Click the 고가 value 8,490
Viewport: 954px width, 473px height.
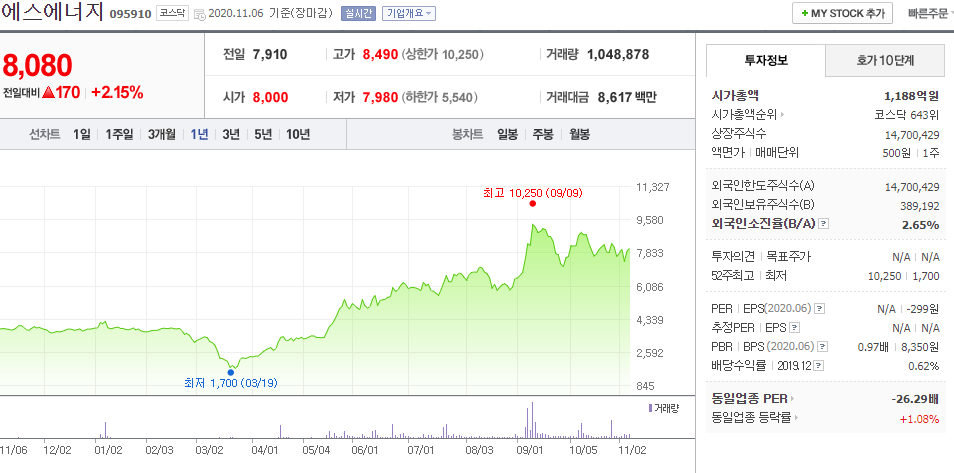coord(380,55)
